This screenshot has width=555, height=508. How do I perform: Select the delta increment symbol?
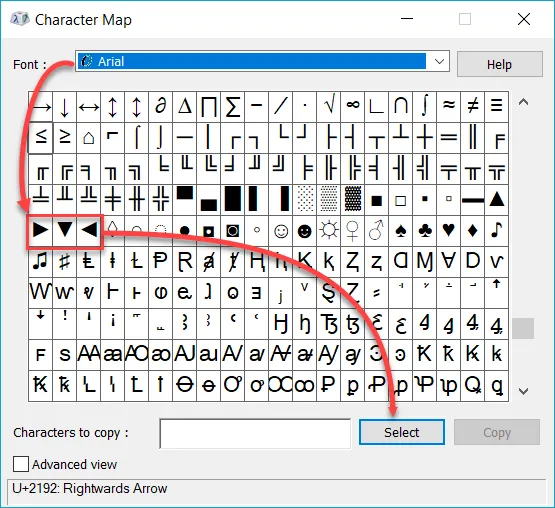[x=184, y=107]
